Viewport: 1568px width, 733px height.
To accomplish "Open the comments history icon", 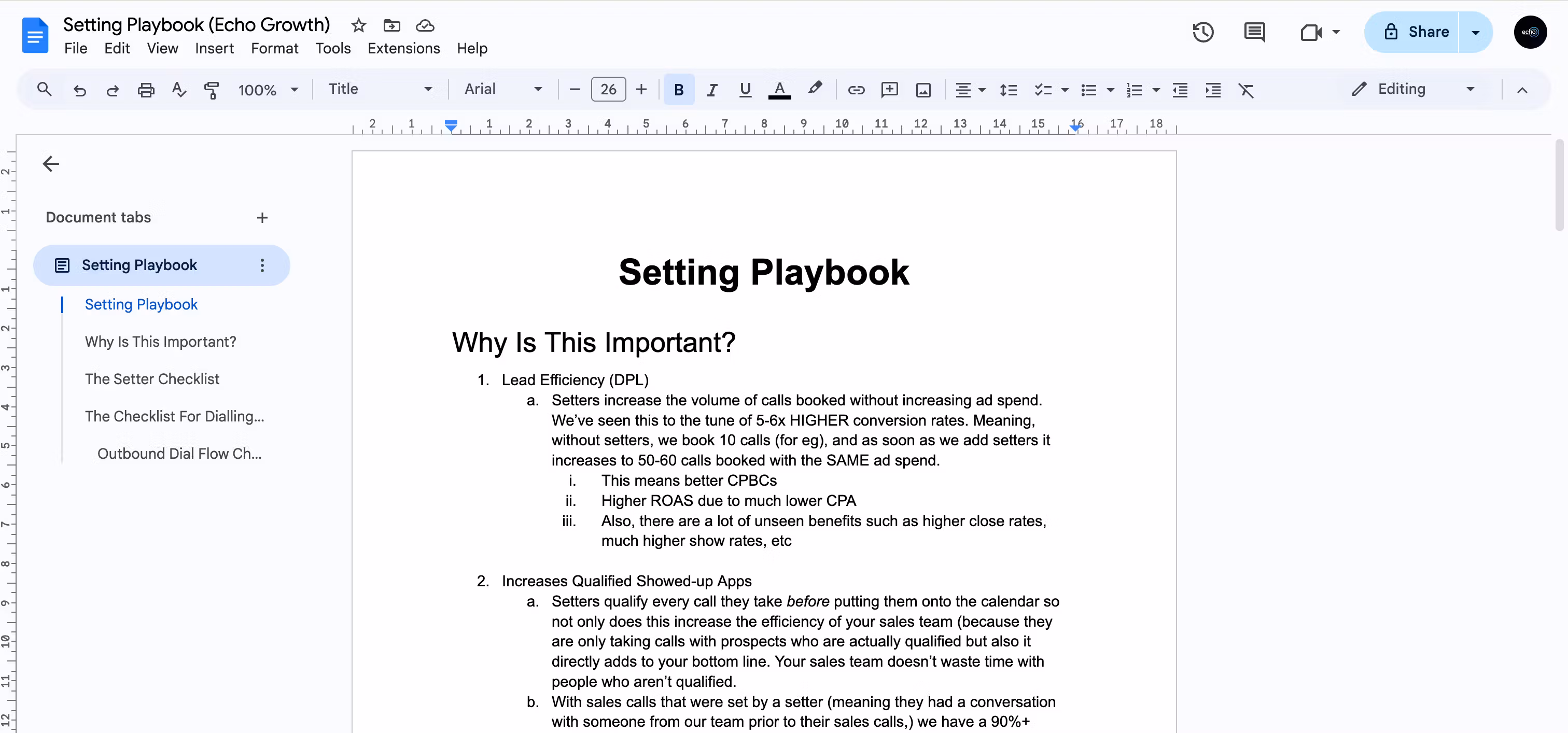I will point(1254,32).
